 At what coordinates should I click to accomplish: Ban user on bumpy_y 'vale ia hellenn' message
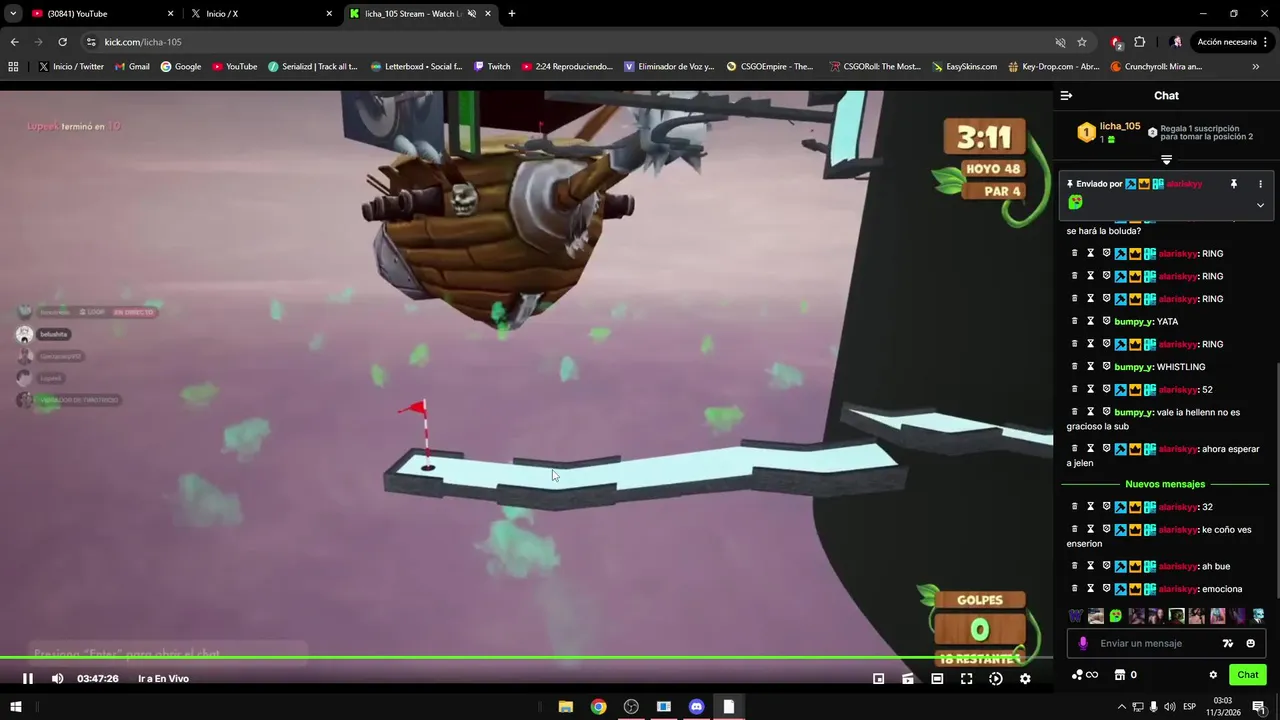click(x=1106, y=411)
